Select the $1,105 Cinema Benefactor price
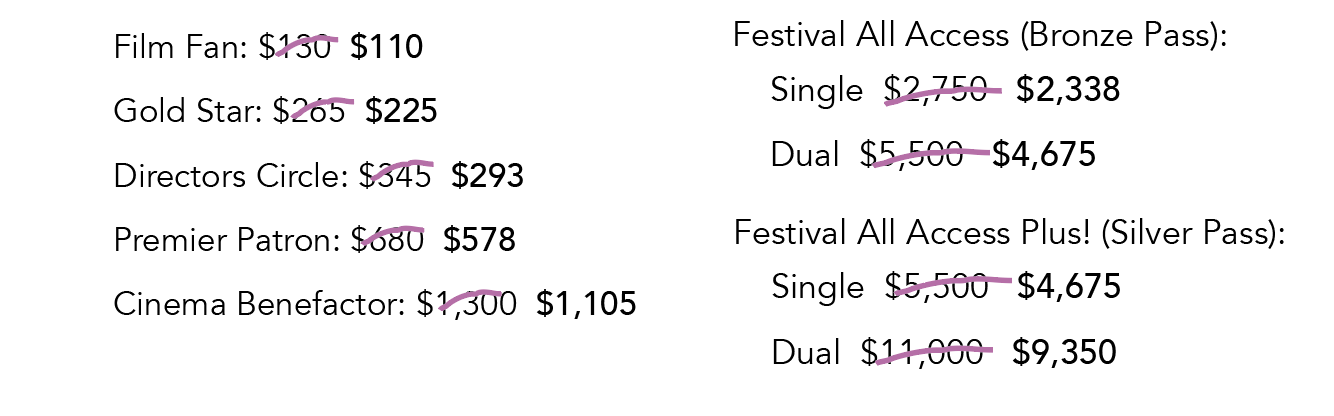Image resolution: width=1334 pixels, height=416 pixels. 586,304
